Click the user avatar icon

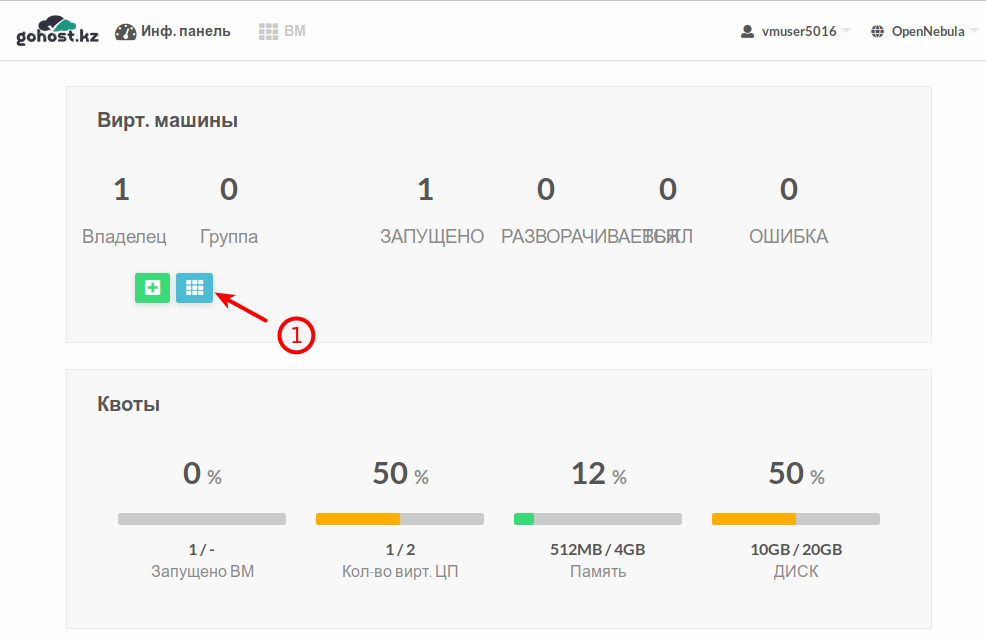pos(747,31)
